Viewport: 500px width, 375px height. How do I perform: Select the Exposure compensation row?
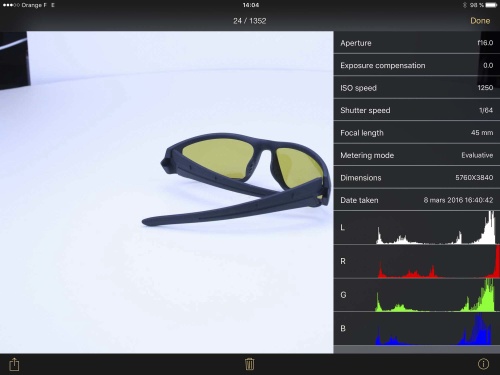tap(417, 65)
